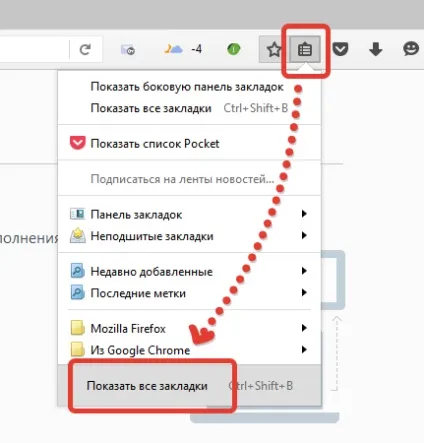Click the Pocket toolbar icon
Image resolution: width=424 pixels, height=443 pixels.
pyautogui.click(x=340, y=49)
